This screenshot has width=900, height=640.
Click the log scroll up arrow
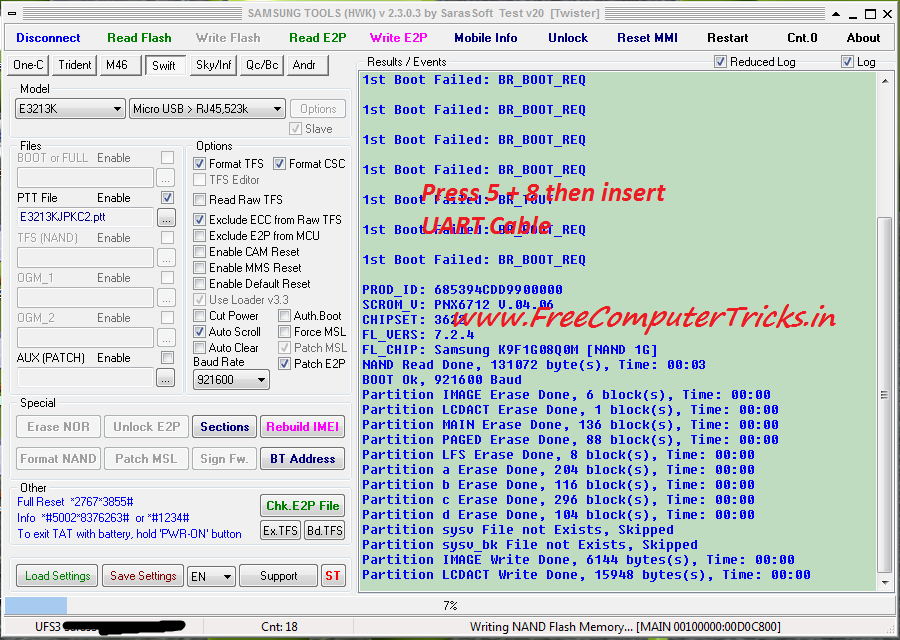pyautogui.click(x=885, y=82)
